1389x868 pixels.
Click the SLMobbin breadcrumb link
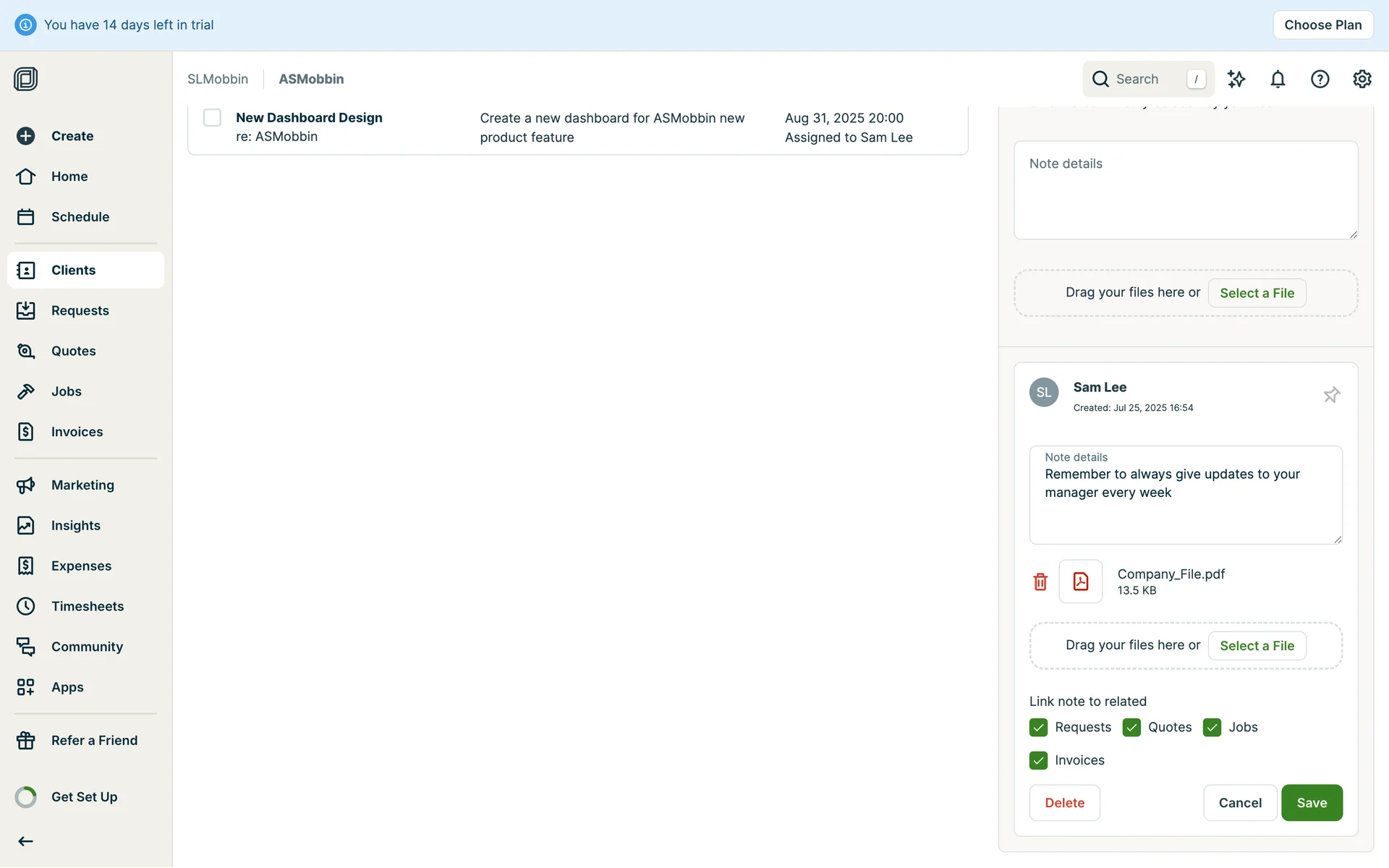pos(217,79)
